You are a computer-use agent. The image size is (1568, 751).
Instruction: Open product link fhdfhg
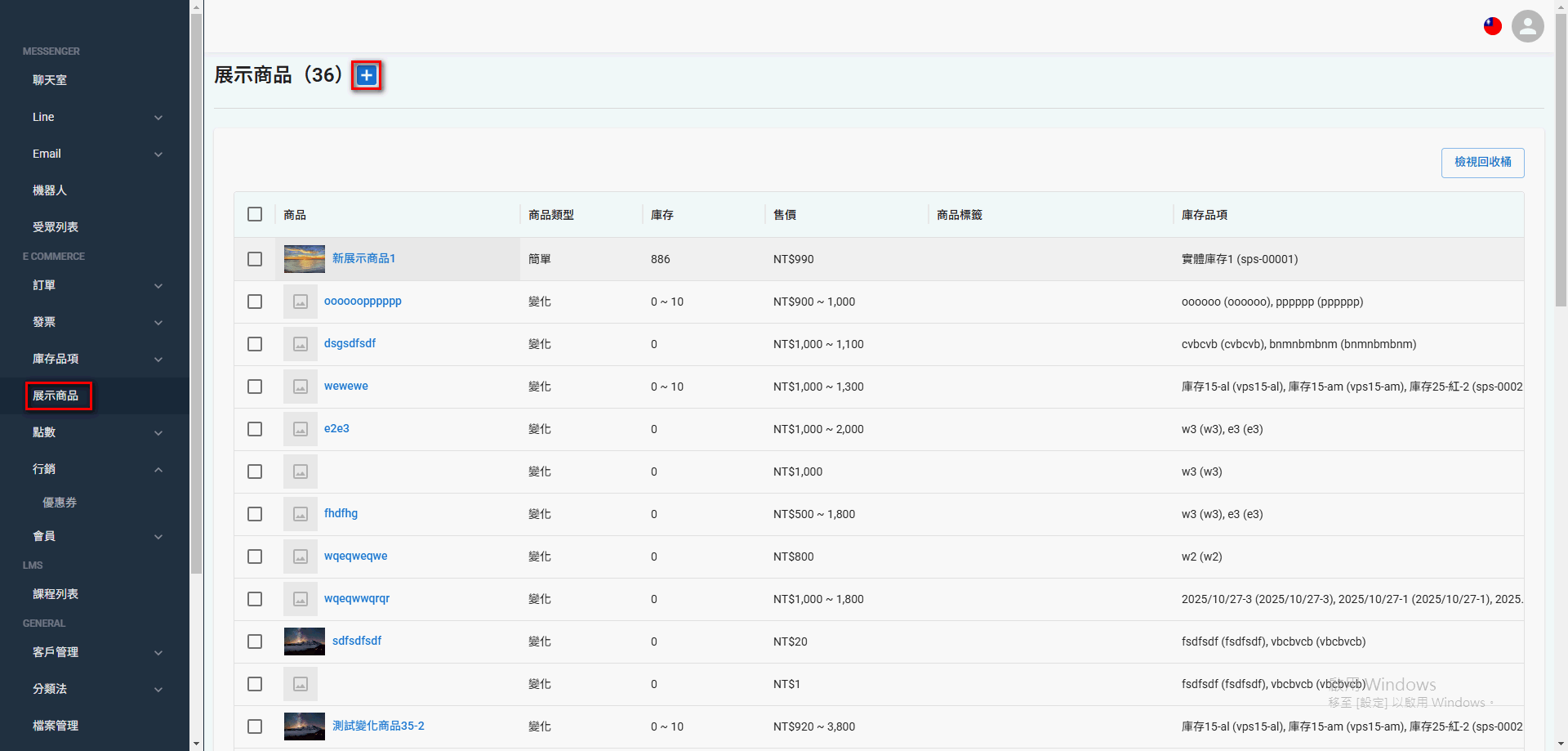[341, 513]
